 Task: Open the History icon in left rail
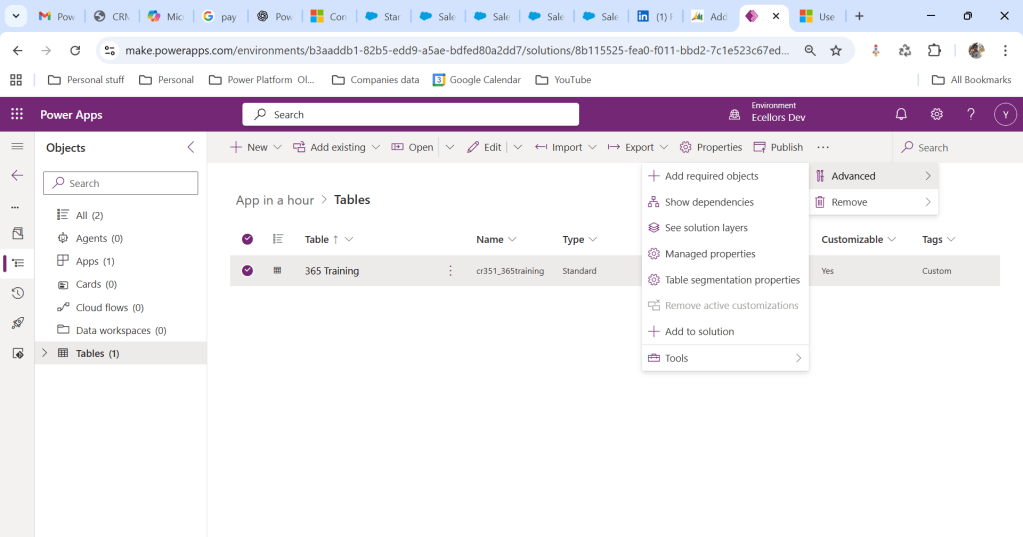point(17,293)
